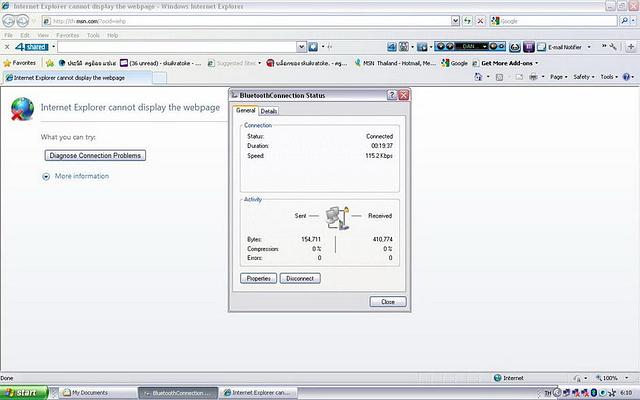Open the address bar dropdown arrow

click(456, 21)
